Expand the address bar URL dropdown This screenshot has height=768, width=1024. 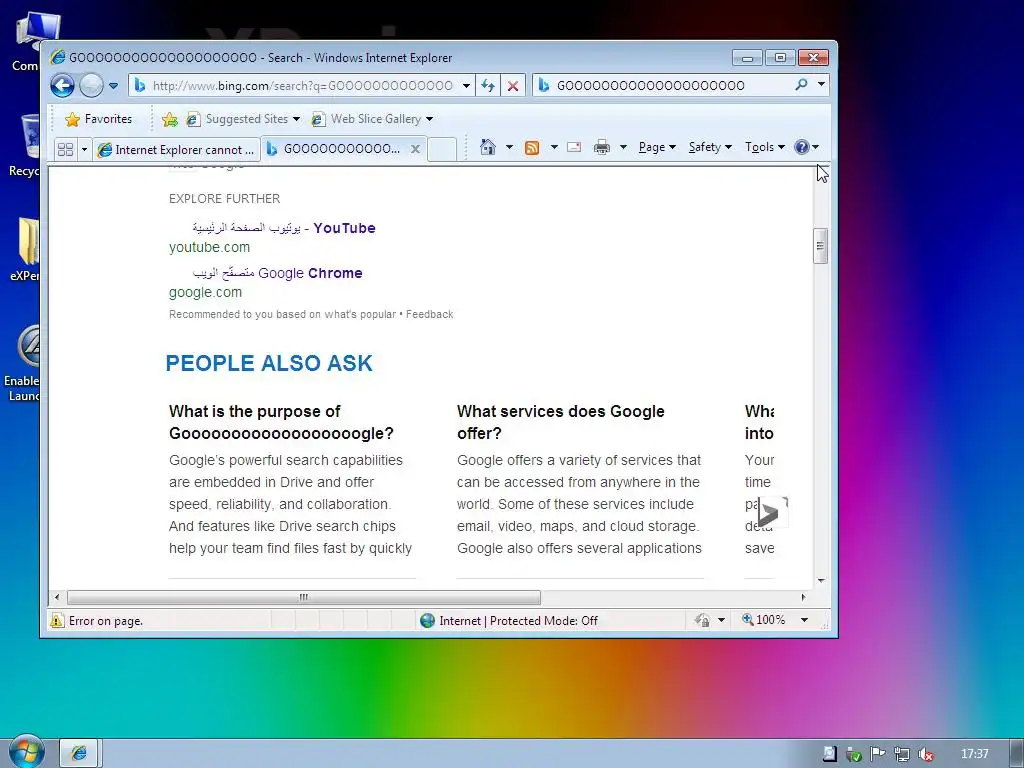466,86
